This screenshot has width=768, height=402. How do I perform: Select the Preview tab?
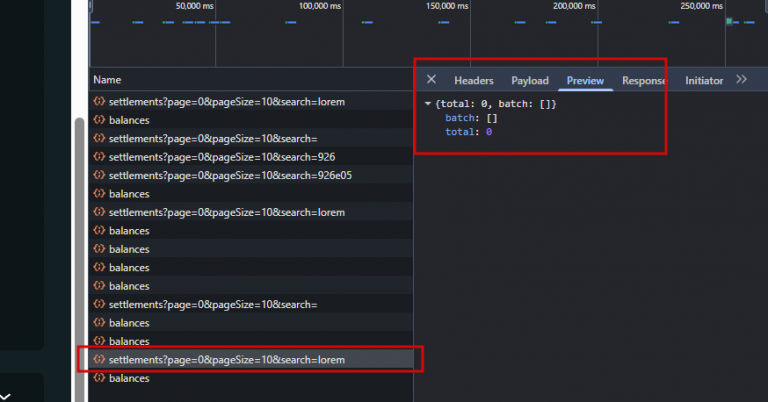(x=585, y=81)
